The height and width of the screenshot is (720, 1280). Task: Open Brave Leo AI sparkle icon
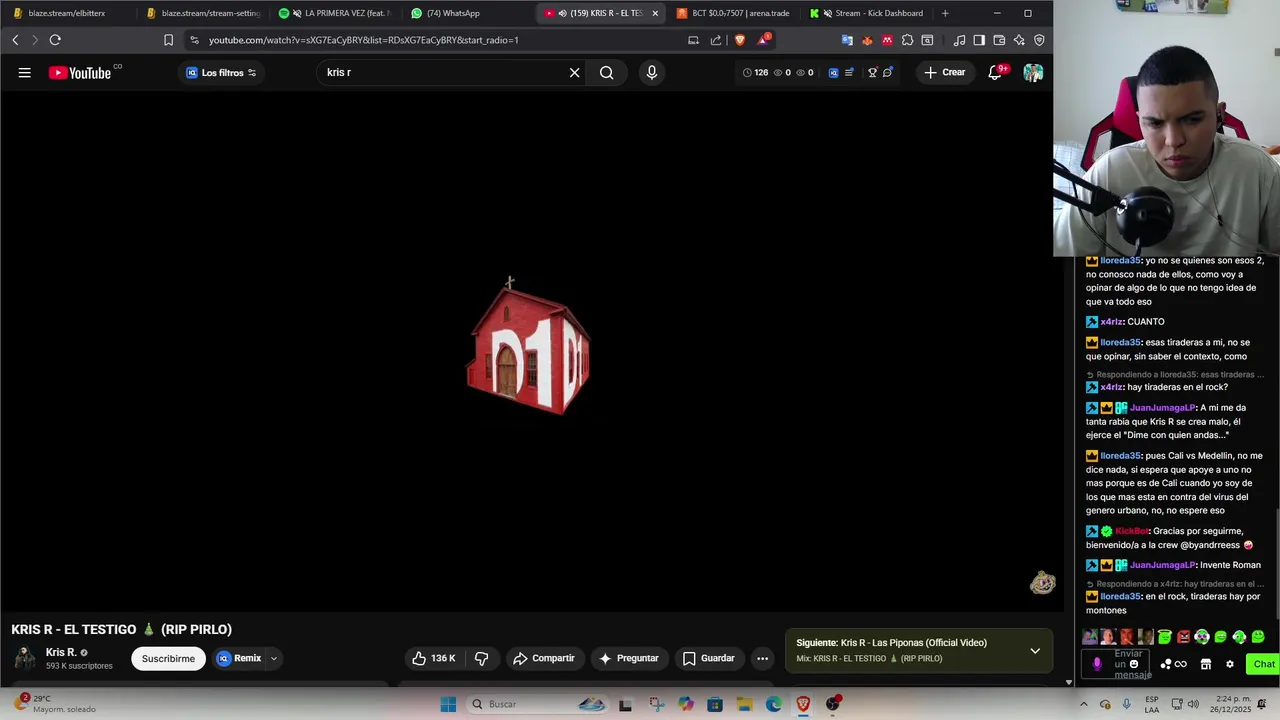(1019, 40)
